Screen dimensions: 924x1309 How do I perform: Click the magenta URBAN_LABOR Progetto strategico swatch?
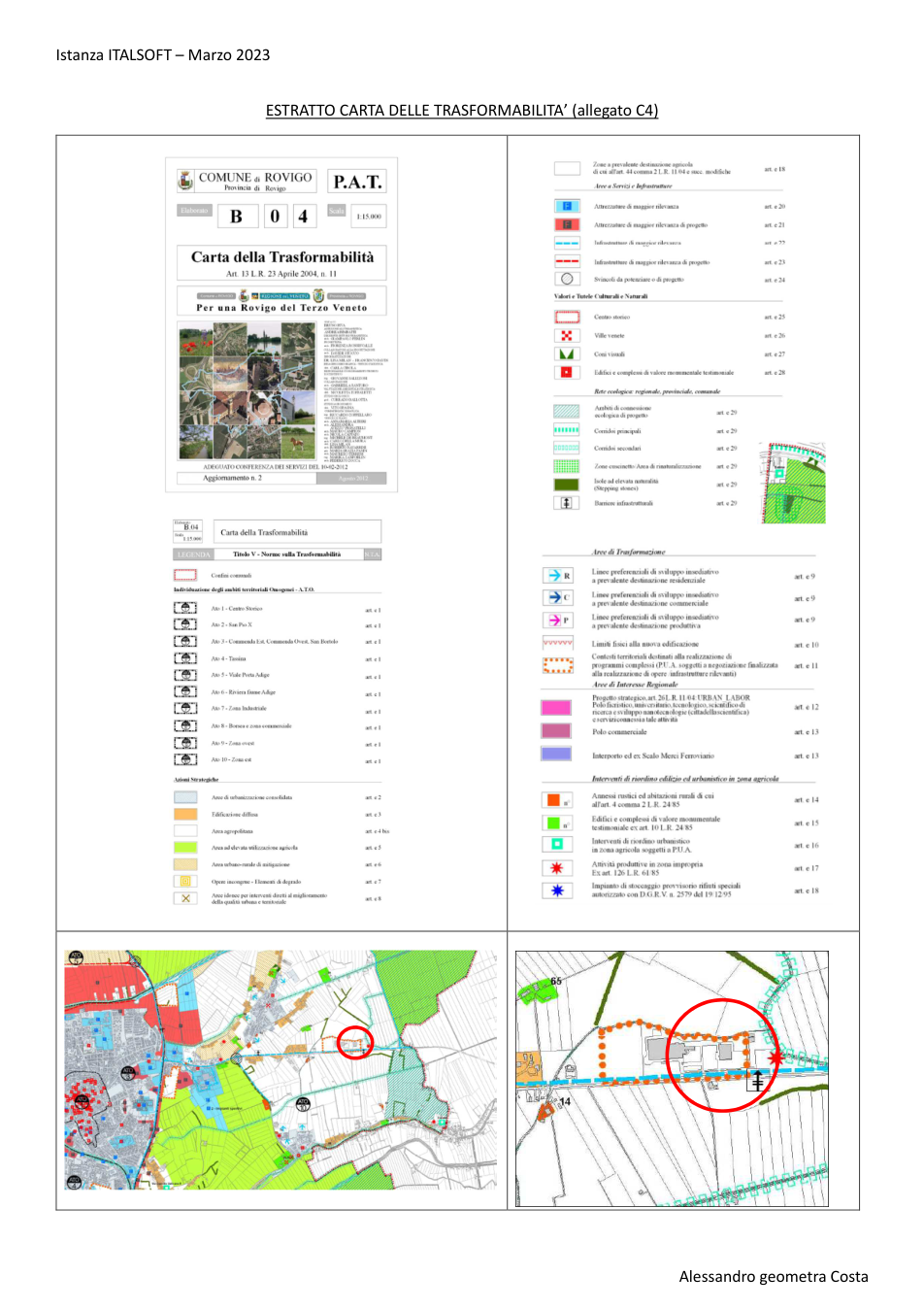[556, 707]
